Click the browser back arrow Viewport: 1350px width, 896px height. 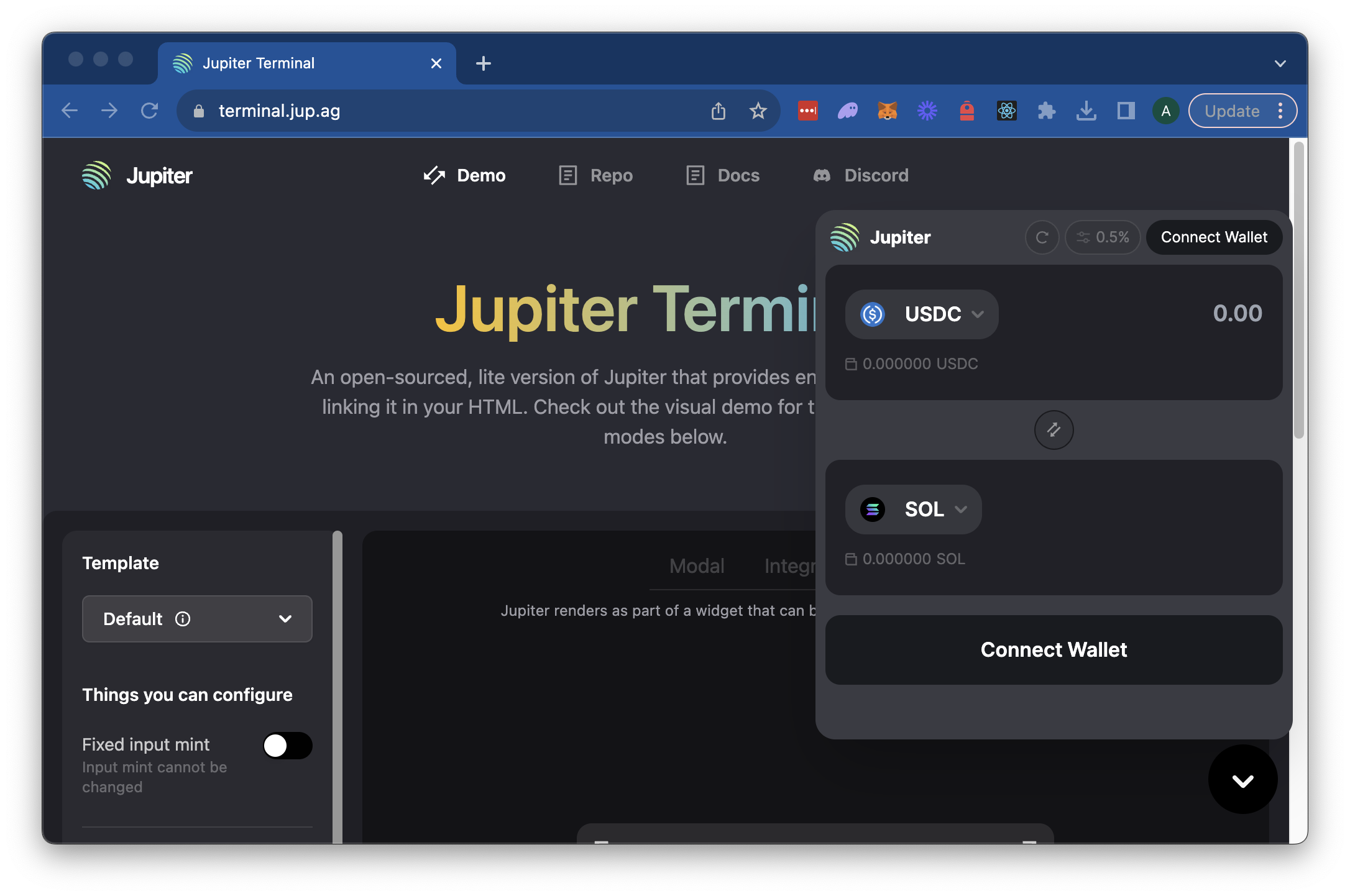70,111
